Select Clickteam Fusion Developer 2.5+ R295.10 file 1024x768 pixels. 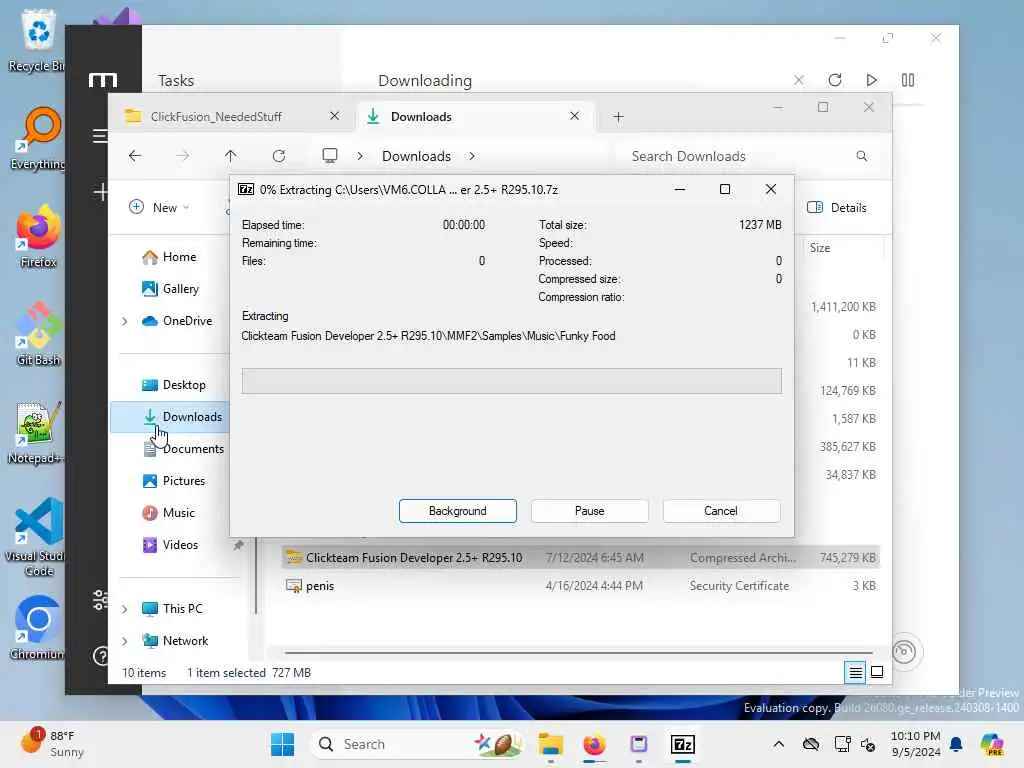click(581, 558)
